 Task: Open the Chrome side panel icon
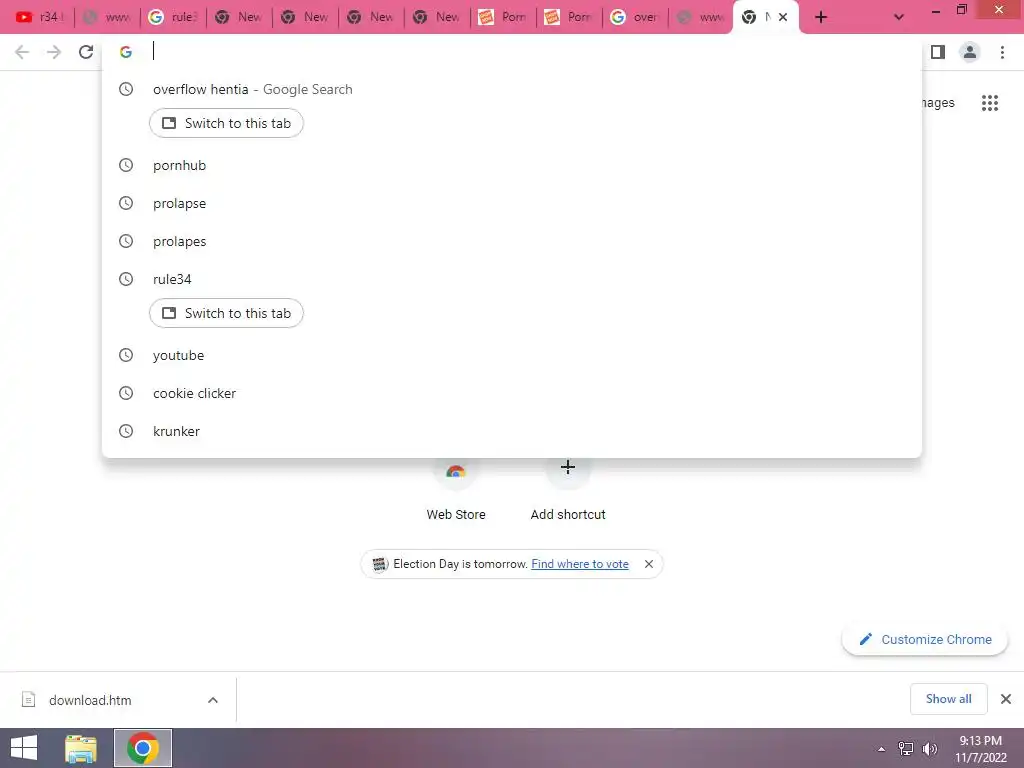[938, 52]
